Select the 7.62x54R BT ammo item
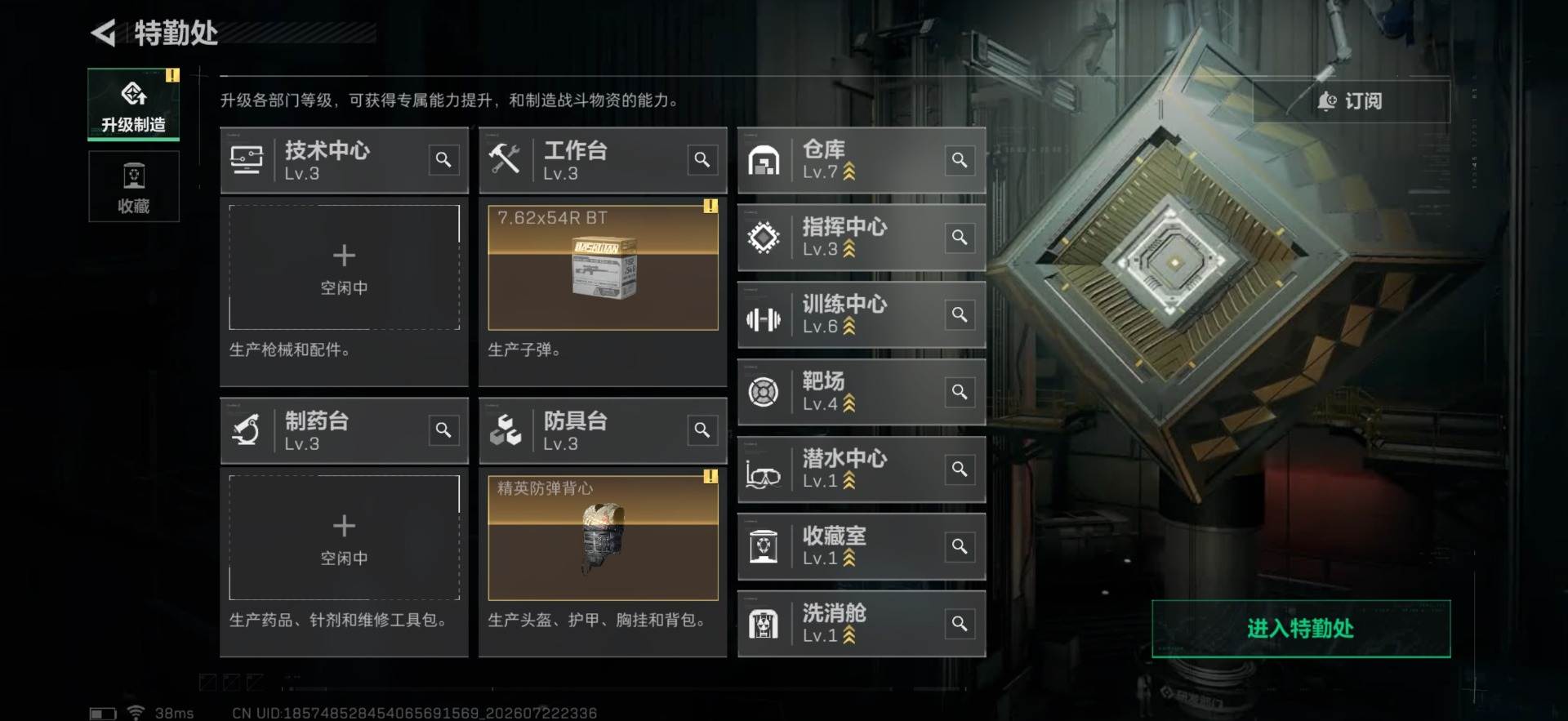The image size is (1568, 721). tap(603, 267)
